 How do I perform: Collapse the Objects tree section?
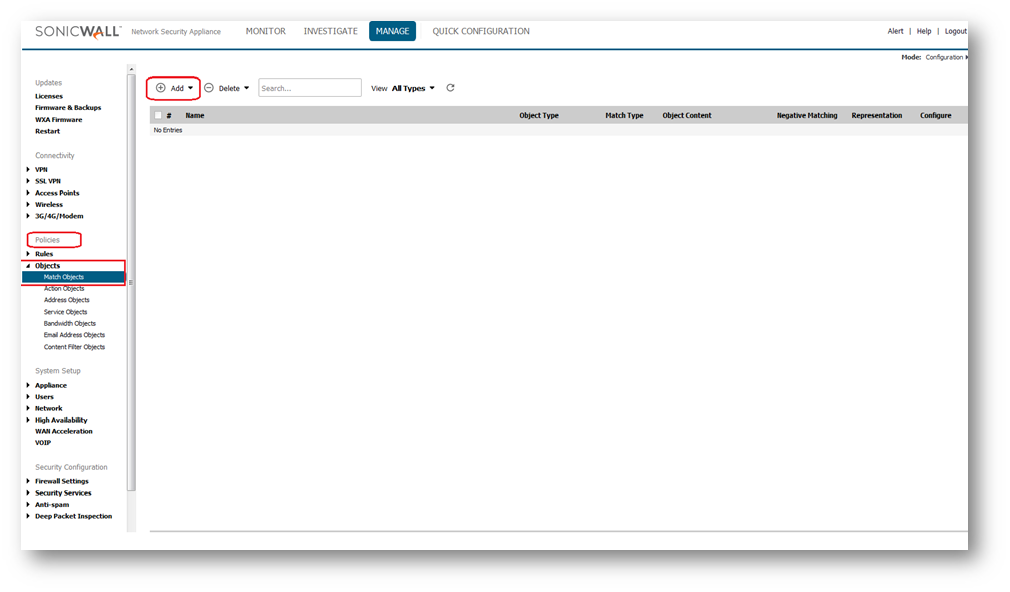point(29,266)
